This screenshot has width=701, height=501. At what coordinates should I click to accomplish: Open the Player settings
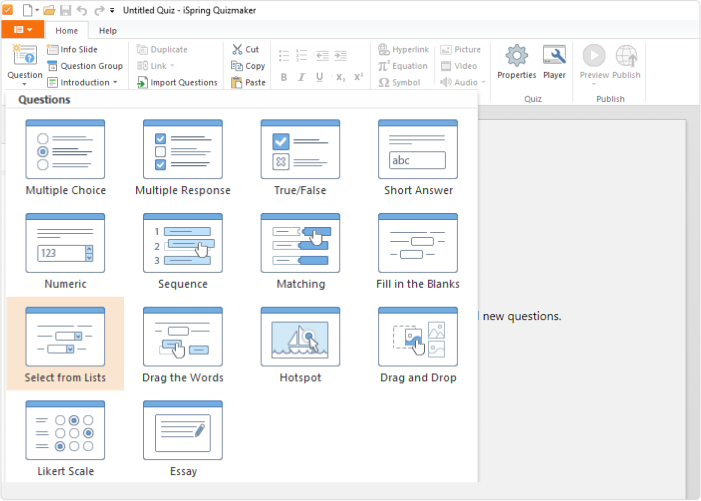[554, 62]
